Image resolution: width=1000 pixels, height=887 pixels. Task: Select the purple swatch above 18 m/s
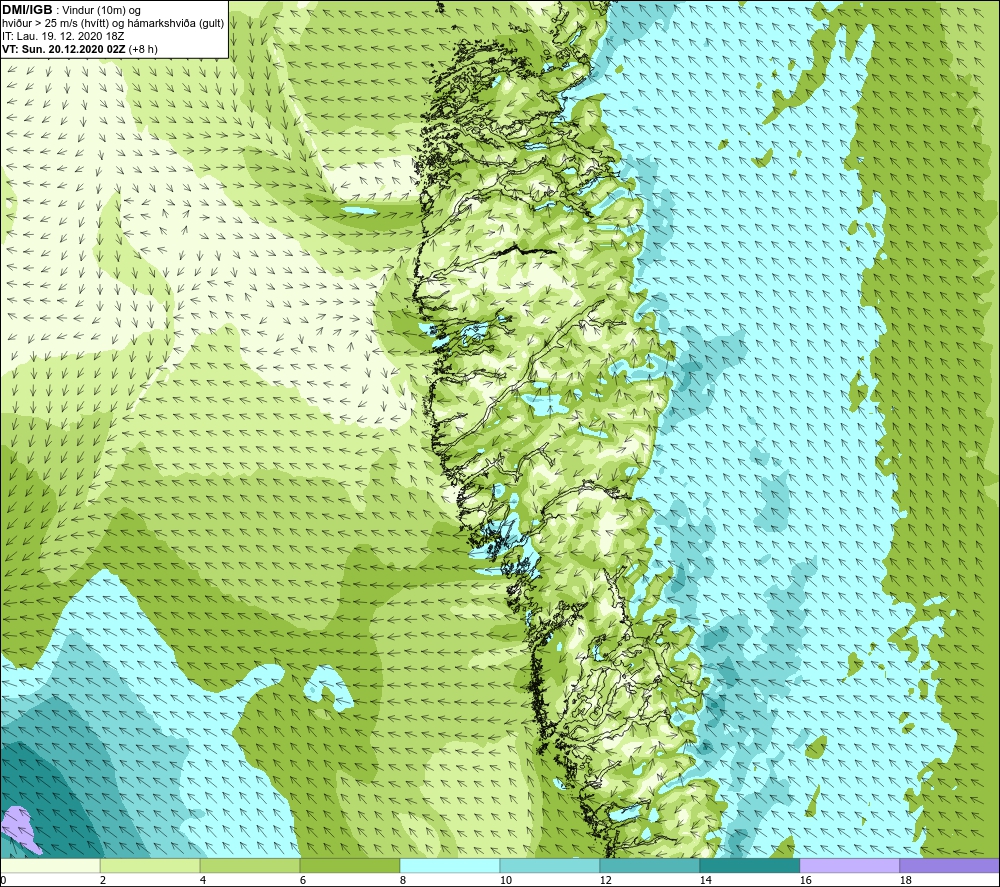950,865
